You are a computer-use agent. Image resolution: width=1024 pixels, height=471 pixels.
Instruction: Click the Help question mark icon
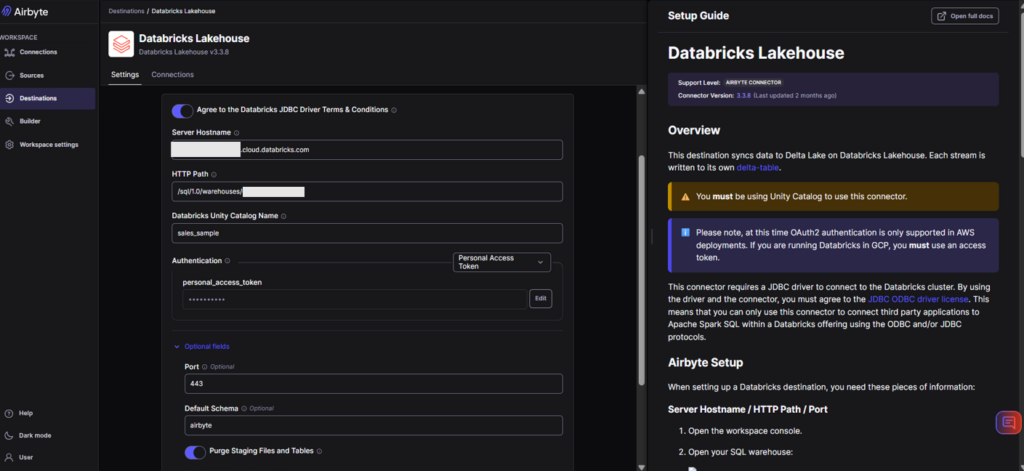click(9, 414)
